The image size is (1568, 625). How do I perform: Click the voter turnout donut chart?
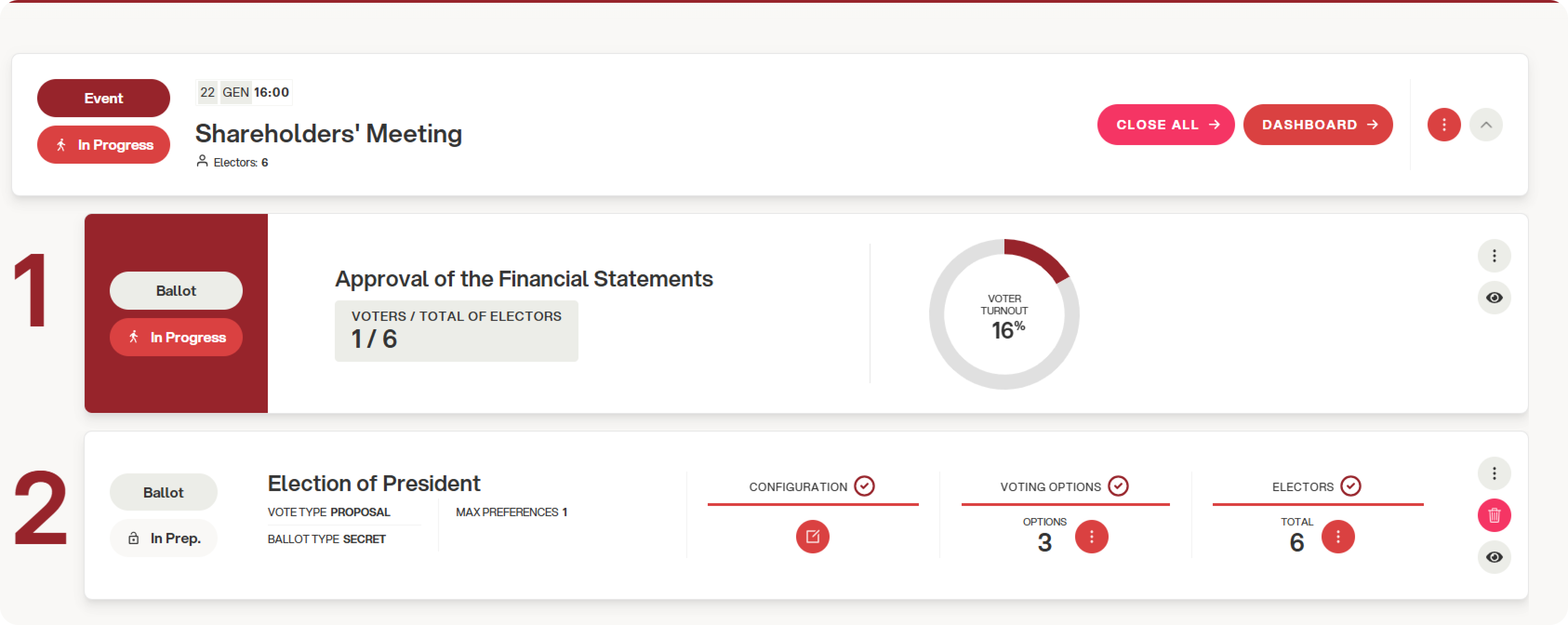click(x=1004, y=314)
